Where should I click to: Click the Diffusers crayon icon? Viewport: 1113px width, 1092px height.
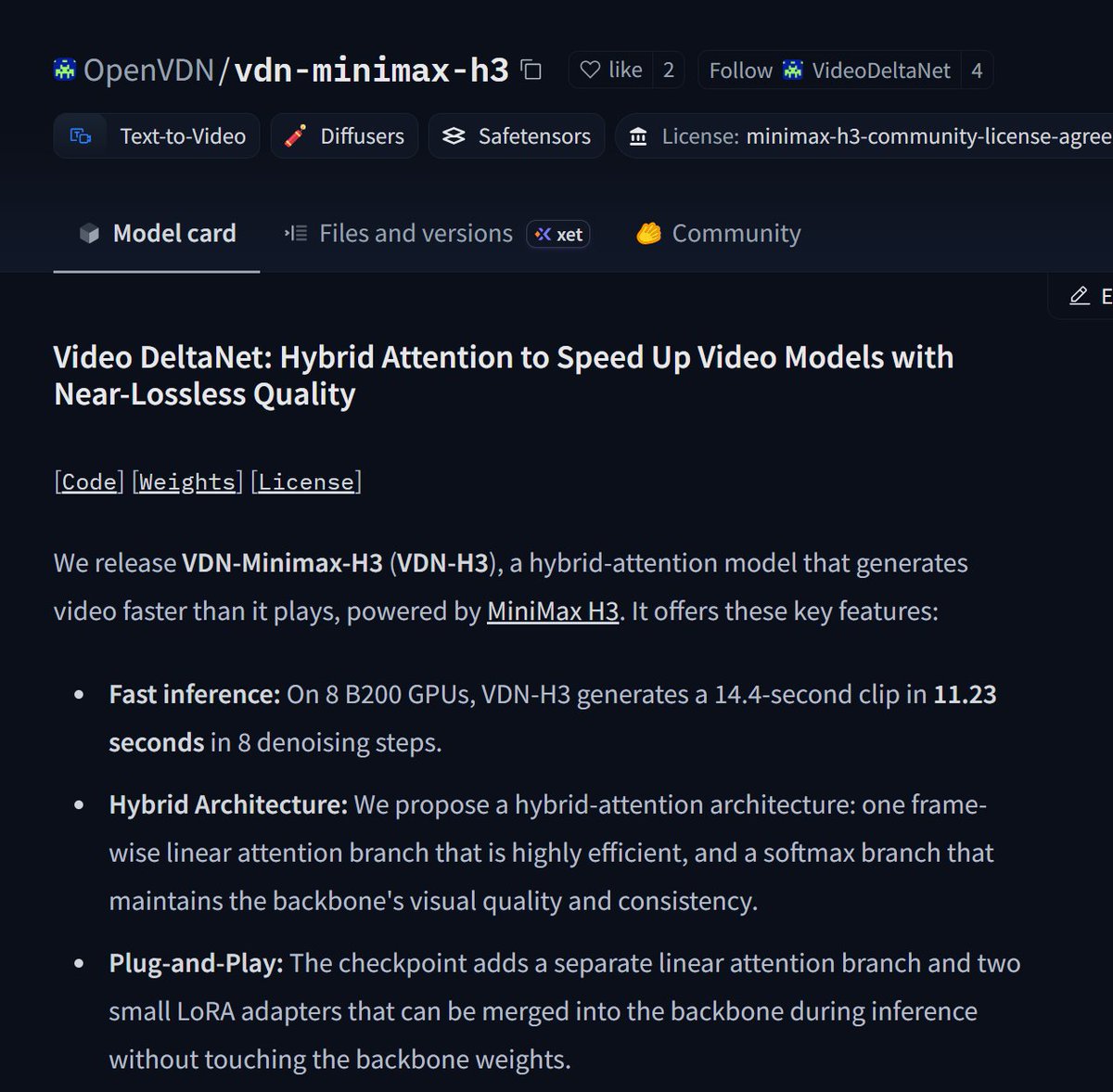click(295, 136)
